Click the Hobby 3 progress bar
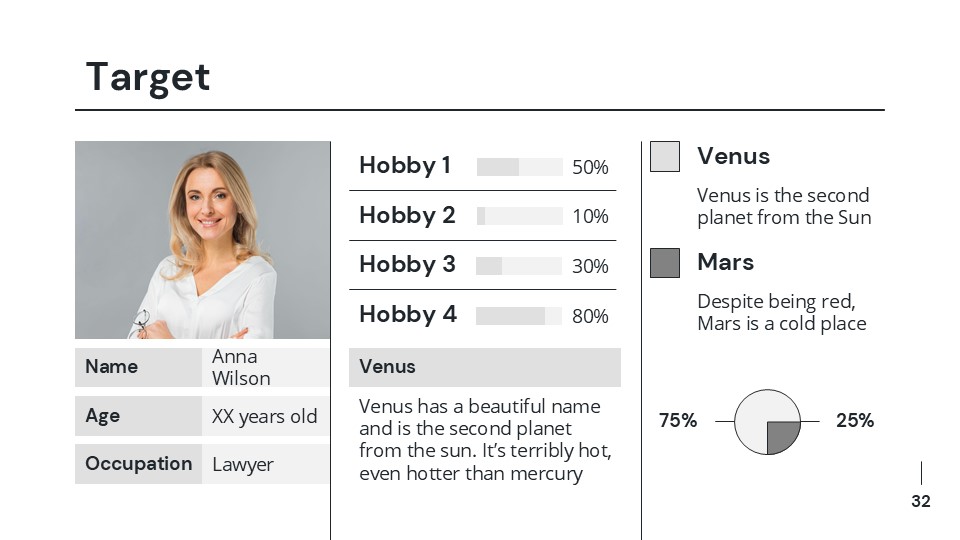 [x=519, y=266]
